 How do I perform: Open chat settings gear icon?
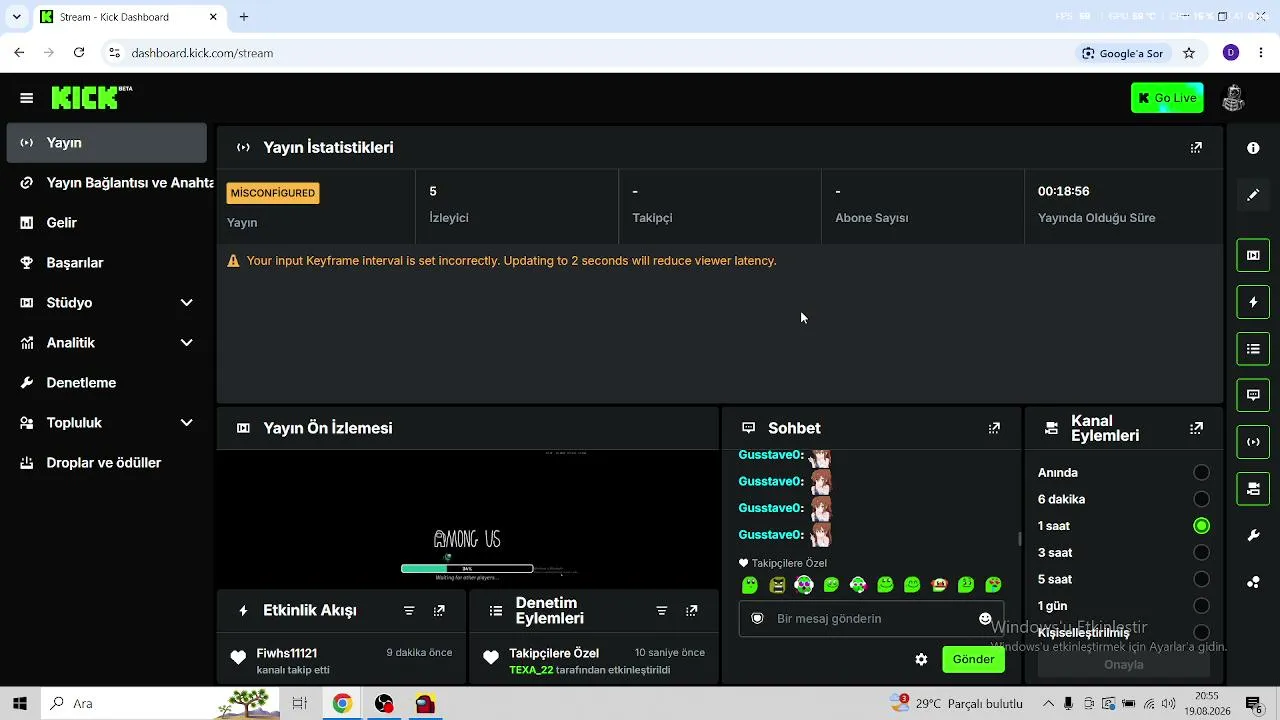coord(921,659)
